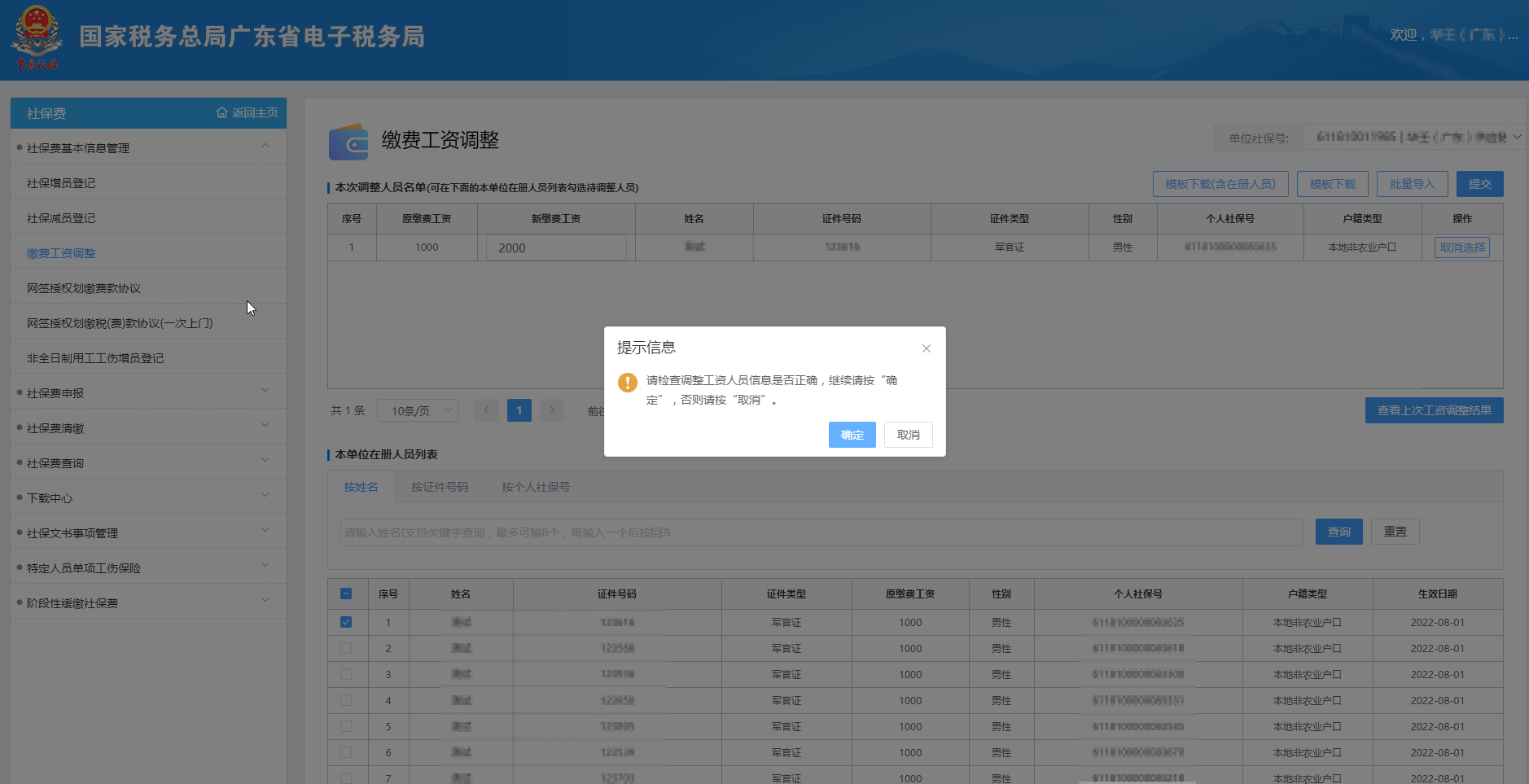
Task: Open 社保增员登记 in the sidebar
Action: [61, 183]
